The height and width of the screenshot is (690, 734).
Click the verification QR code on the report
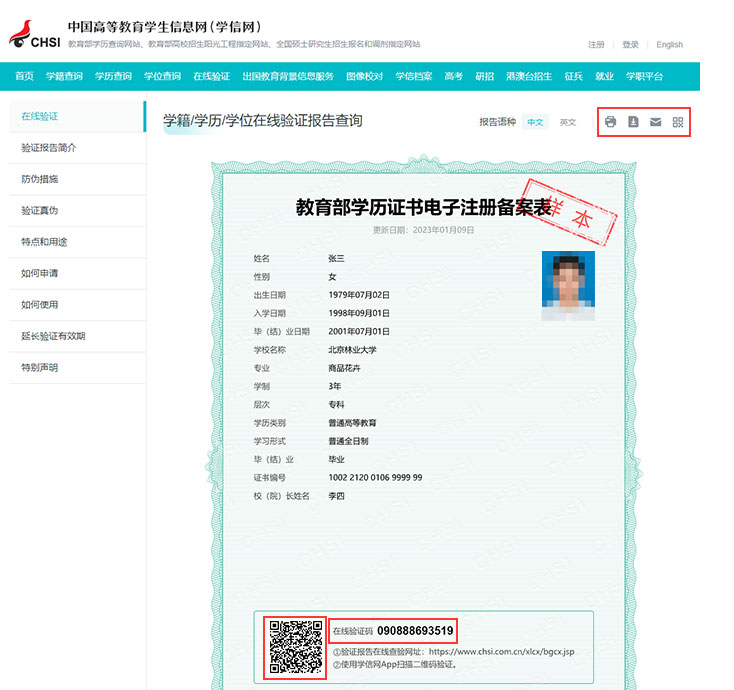(296, 647)
